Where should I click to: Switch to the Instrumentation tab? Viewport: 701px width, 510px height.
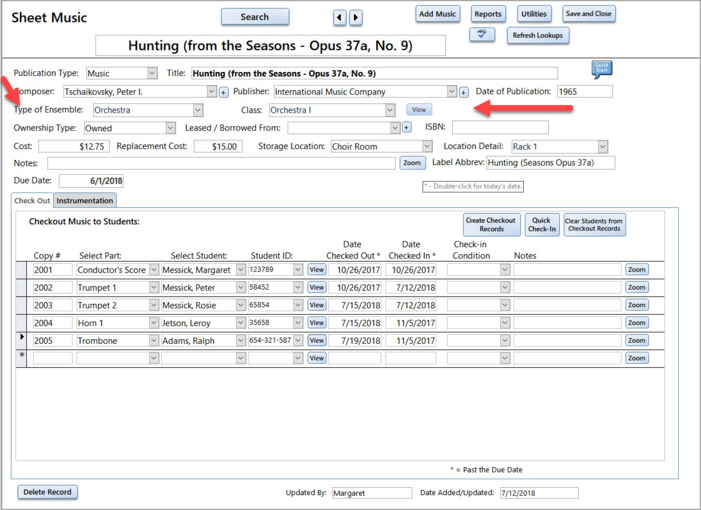[x=85, y=200]
